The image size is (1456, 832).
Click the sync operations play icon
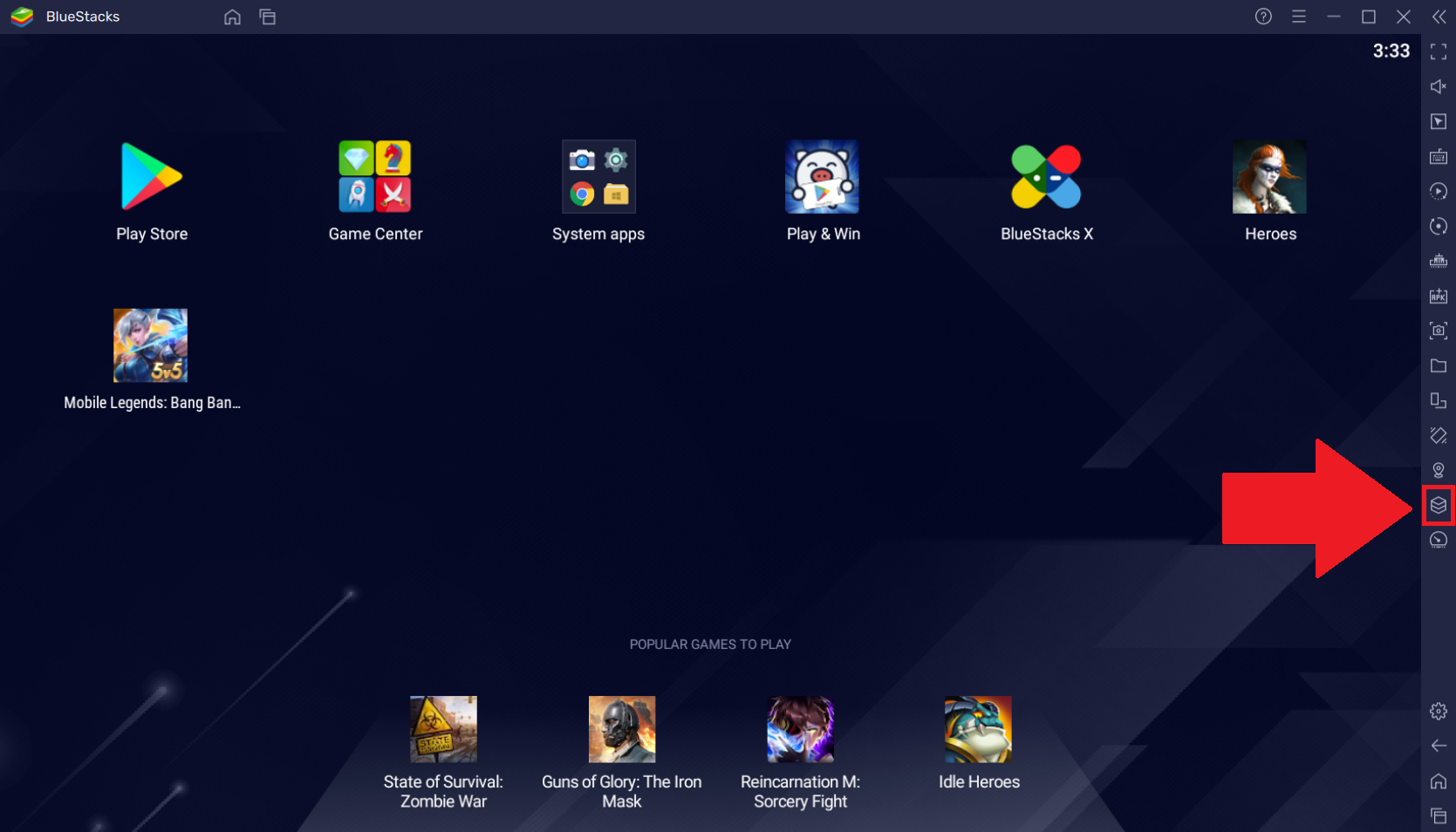1439,191
